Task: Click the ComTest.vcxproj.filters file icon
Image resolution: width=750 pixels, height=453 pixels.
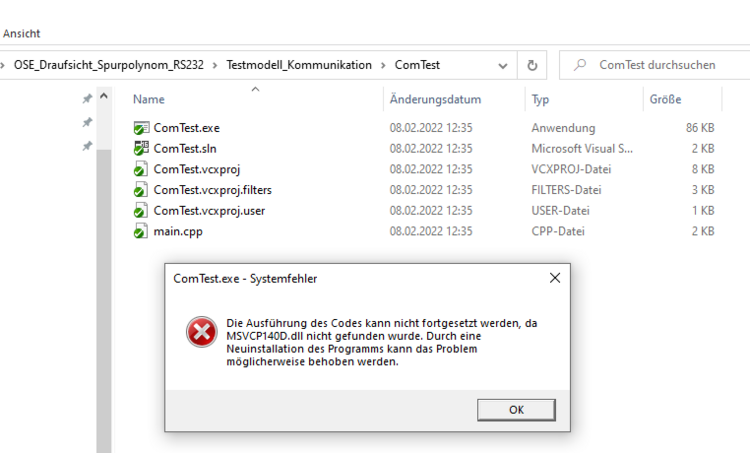Action: (141, 190)
